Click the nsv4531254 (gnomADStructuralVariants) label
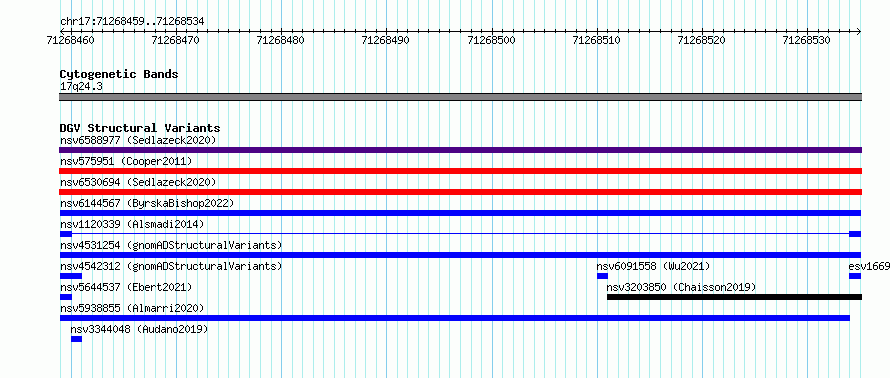 coord(171,245)
